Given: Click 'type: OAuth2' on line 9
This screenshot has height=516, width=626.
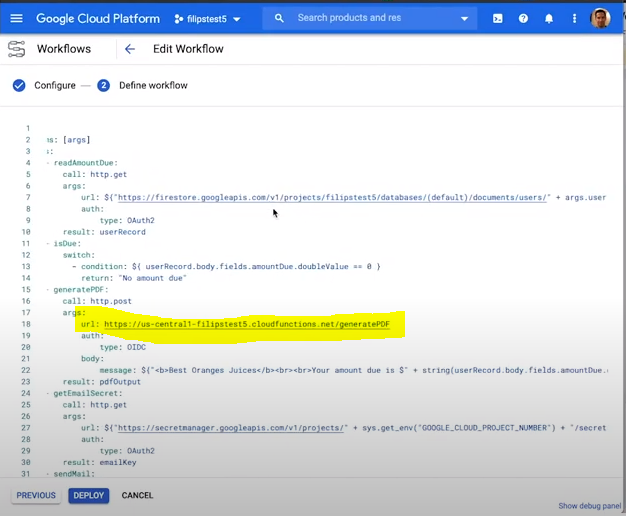Looking at the screenshot, I should point(127,220).
